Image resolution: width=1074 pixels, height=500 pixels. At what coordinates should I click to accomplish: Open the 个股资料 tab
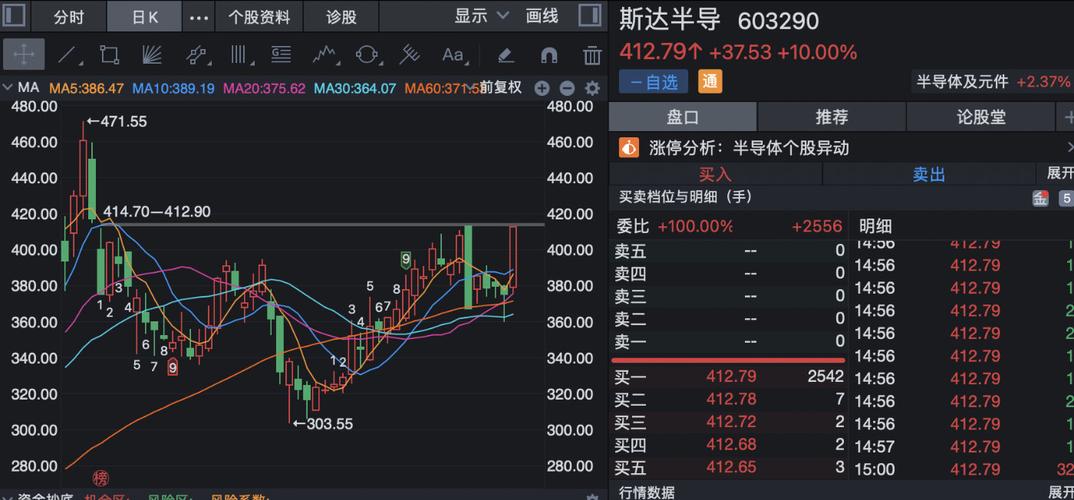[259, 16]
